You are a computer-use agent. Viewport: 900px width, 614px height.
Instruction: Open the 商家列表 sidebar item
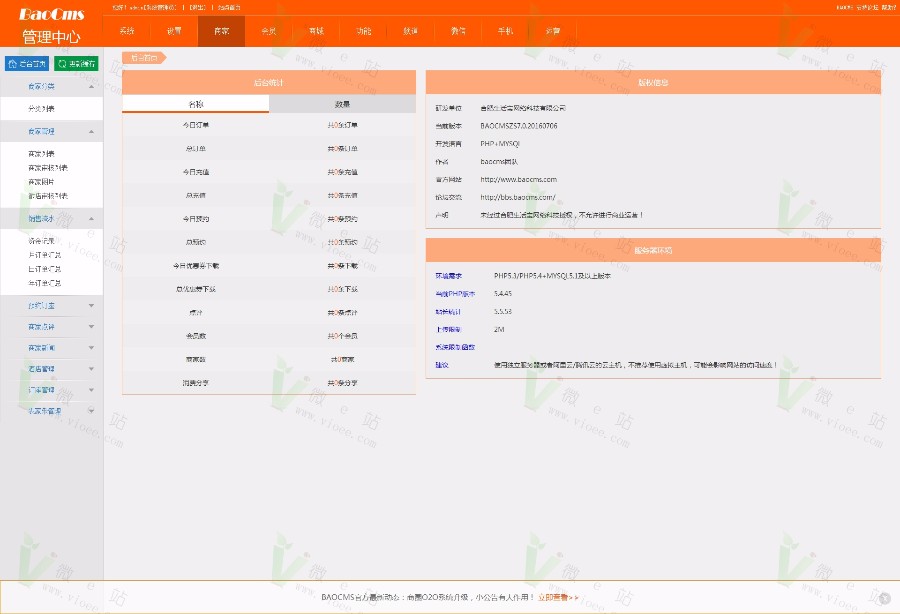[42, 154]
